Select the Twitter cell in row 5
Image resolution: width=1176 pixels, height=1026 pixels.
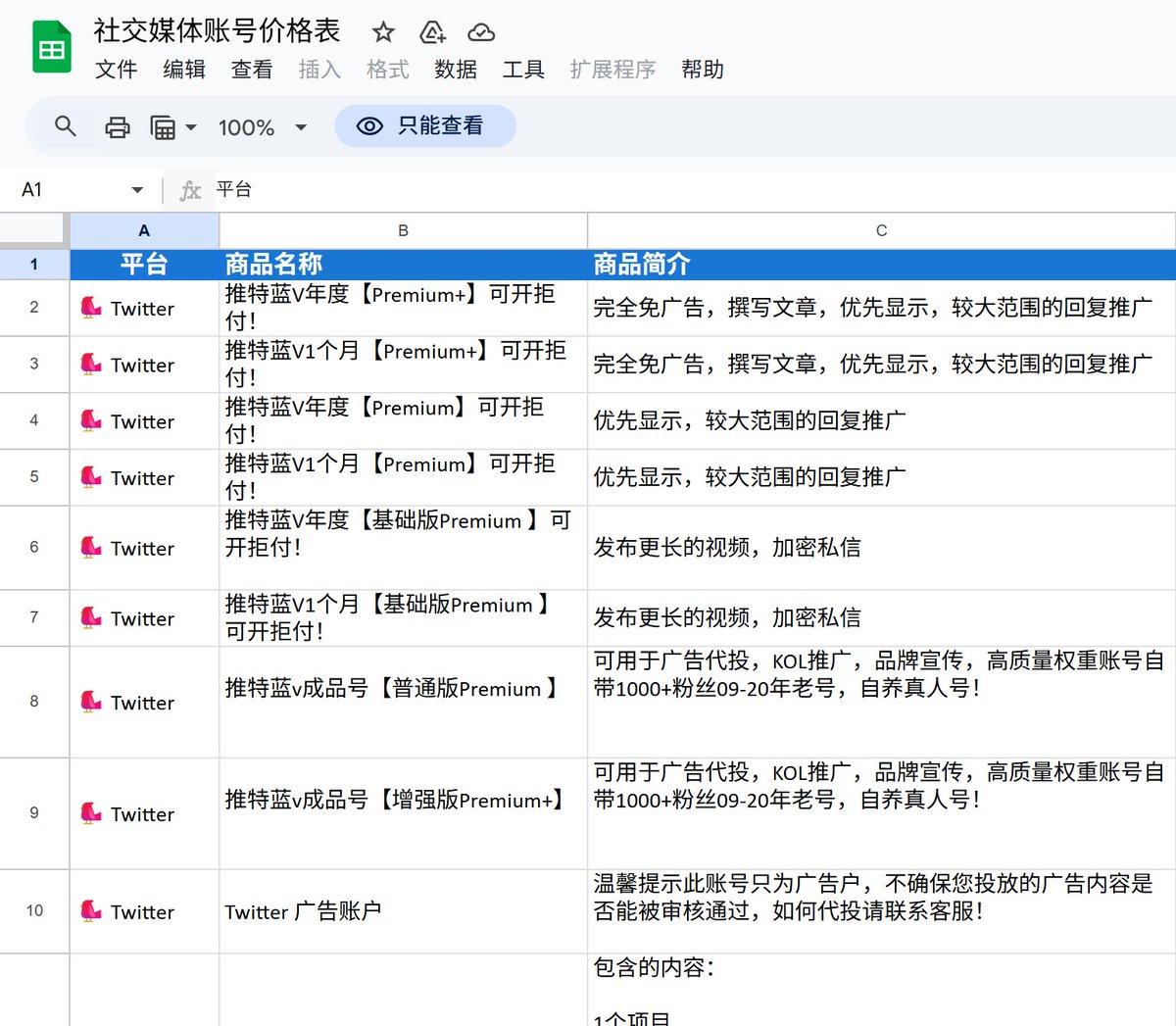tap(144, 478)
